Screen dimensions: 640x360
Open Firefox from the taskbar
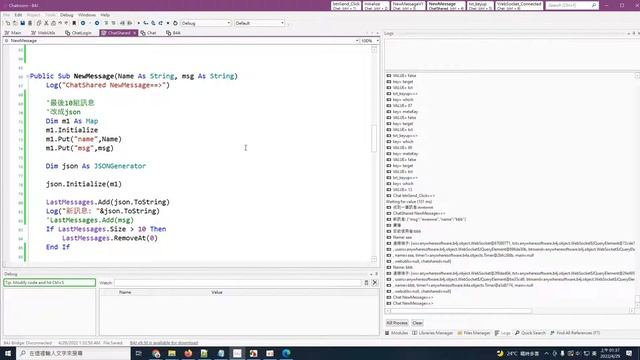coord(188,353)
